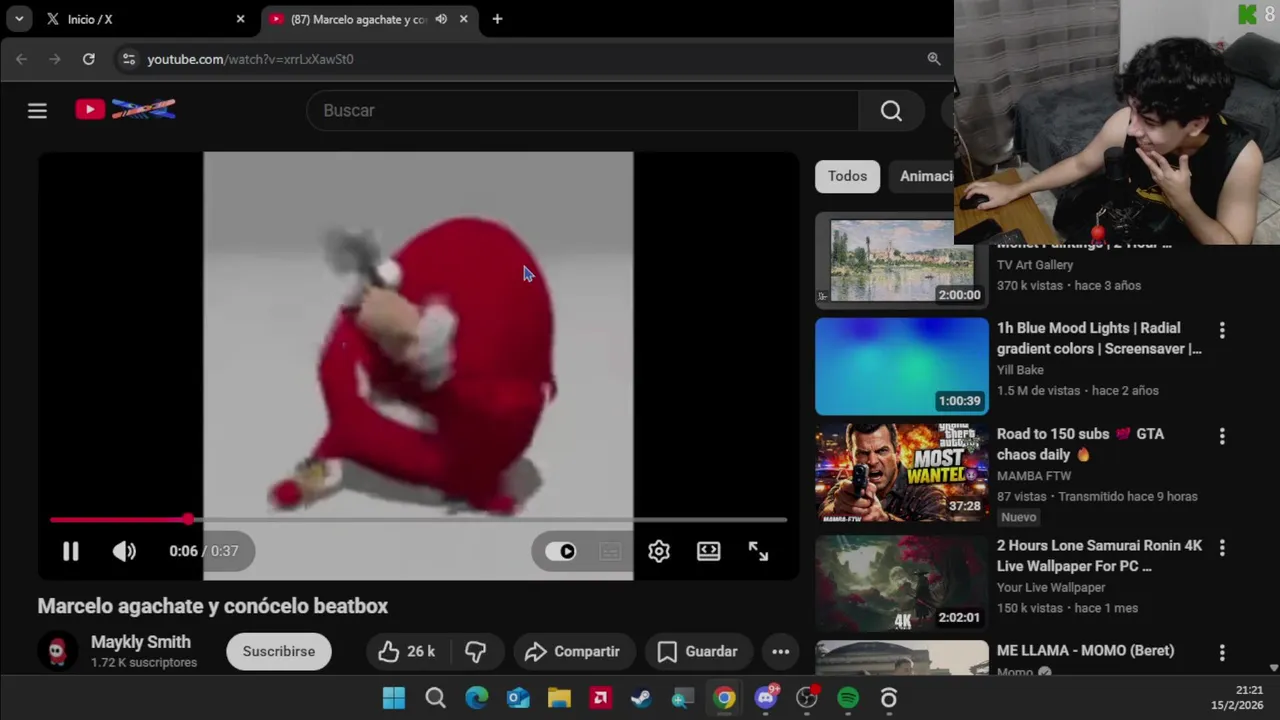Open options for Road to 150 subs
The image size is (1280, 720).
point(1221,436)
